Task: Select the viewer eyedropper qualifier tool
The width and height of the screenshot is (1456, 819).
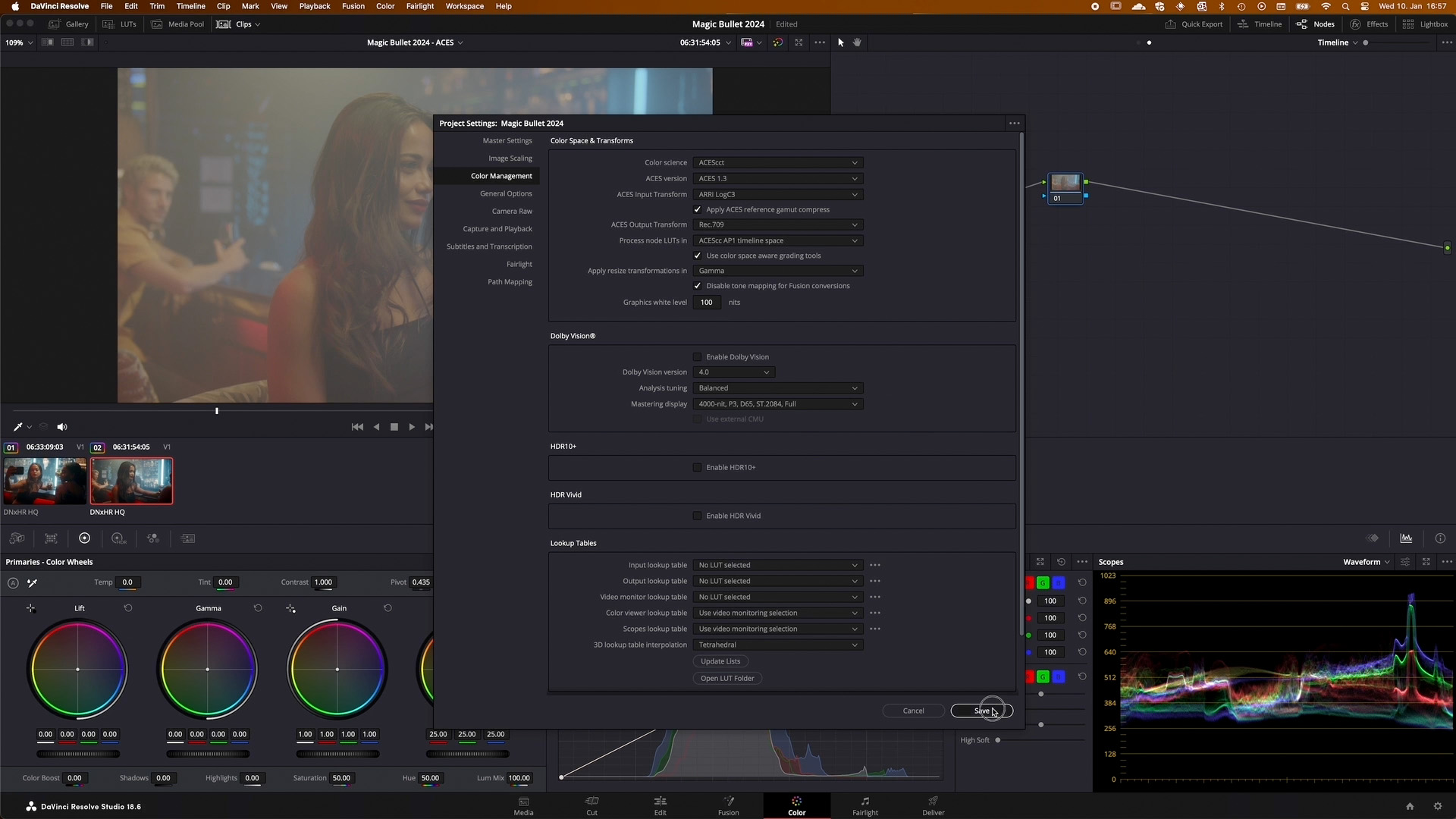Action: click(18, 427)
